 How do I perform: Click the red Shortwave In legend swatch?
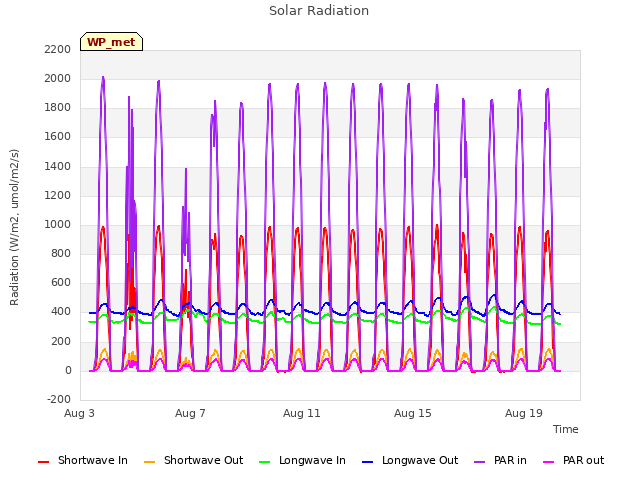pos(43,462)
